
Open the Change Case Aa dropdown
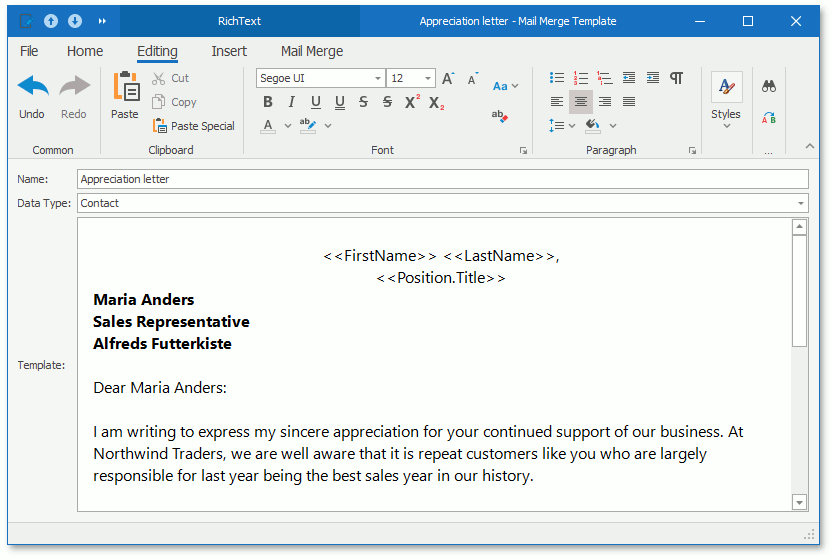pyautogui.click(x=505, y=86)
